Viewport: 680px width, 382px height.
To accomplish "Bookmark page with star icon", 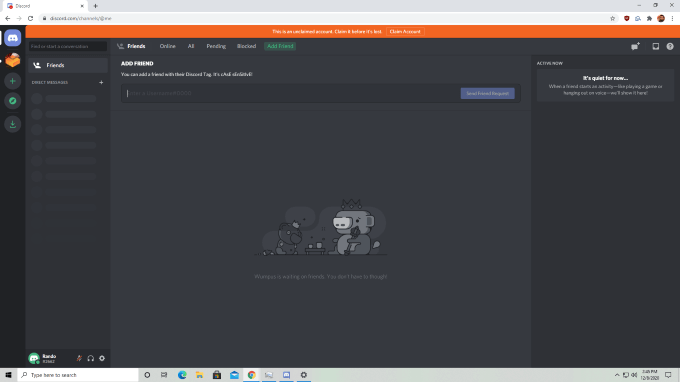I will [612, 19].
